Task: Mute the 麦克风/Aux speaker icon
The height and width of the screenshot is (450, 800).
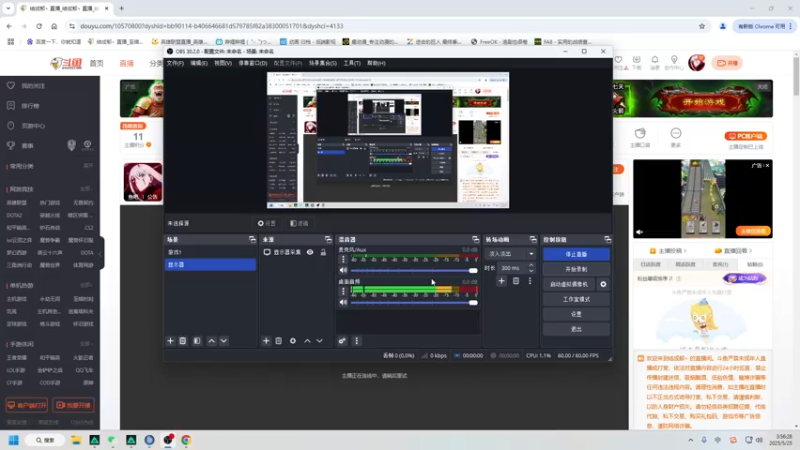Action: 343,270
